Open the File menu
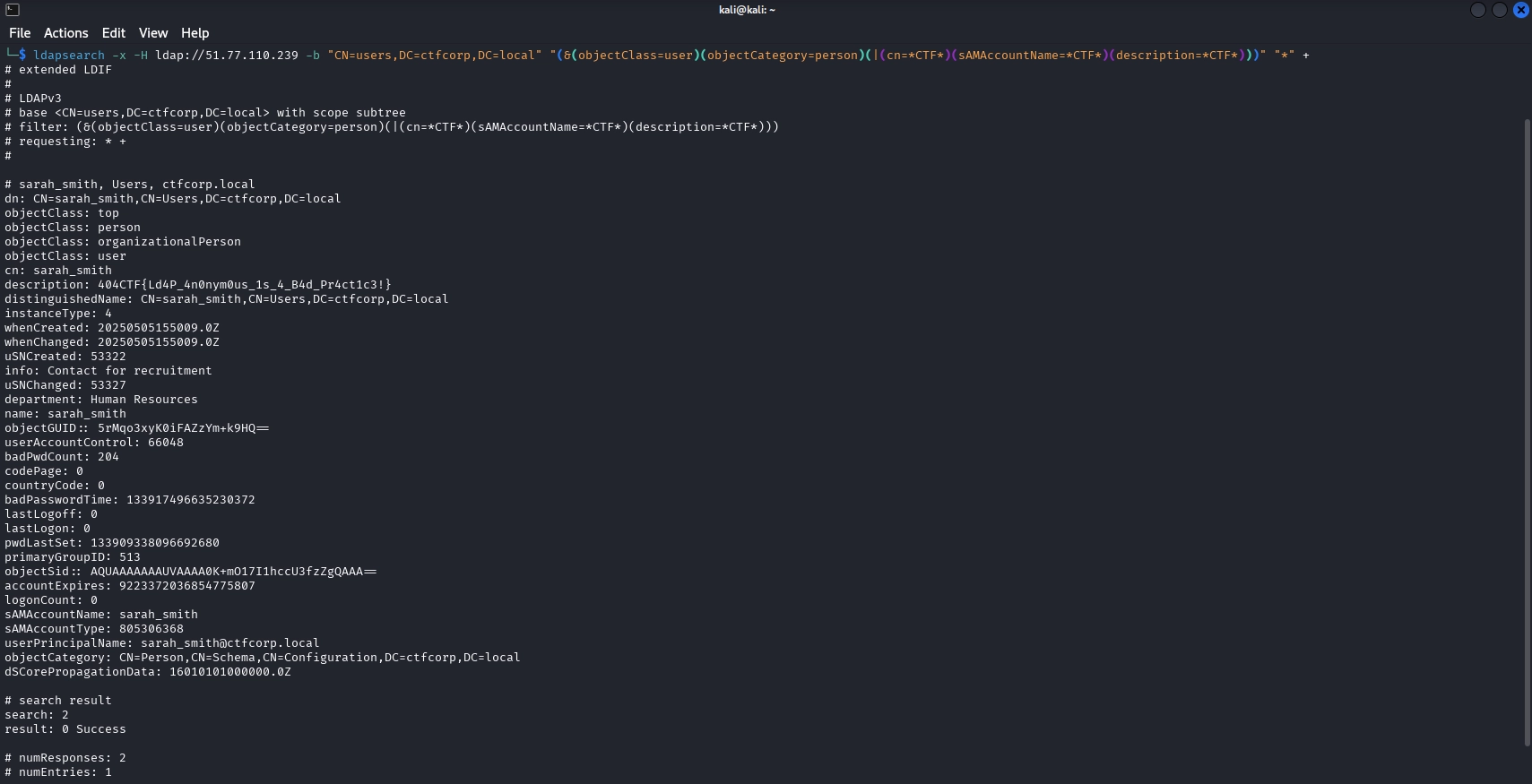The height and width of the screenshot is (784, 1532). (20, 33)
